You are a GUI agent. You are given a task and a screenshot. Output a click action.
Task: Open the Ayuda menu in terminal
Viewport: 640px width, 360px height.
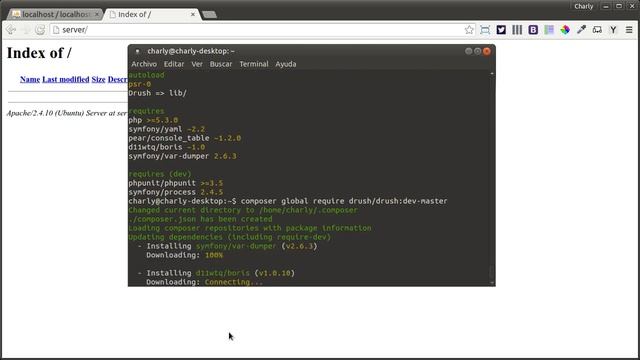pos(286,64)
